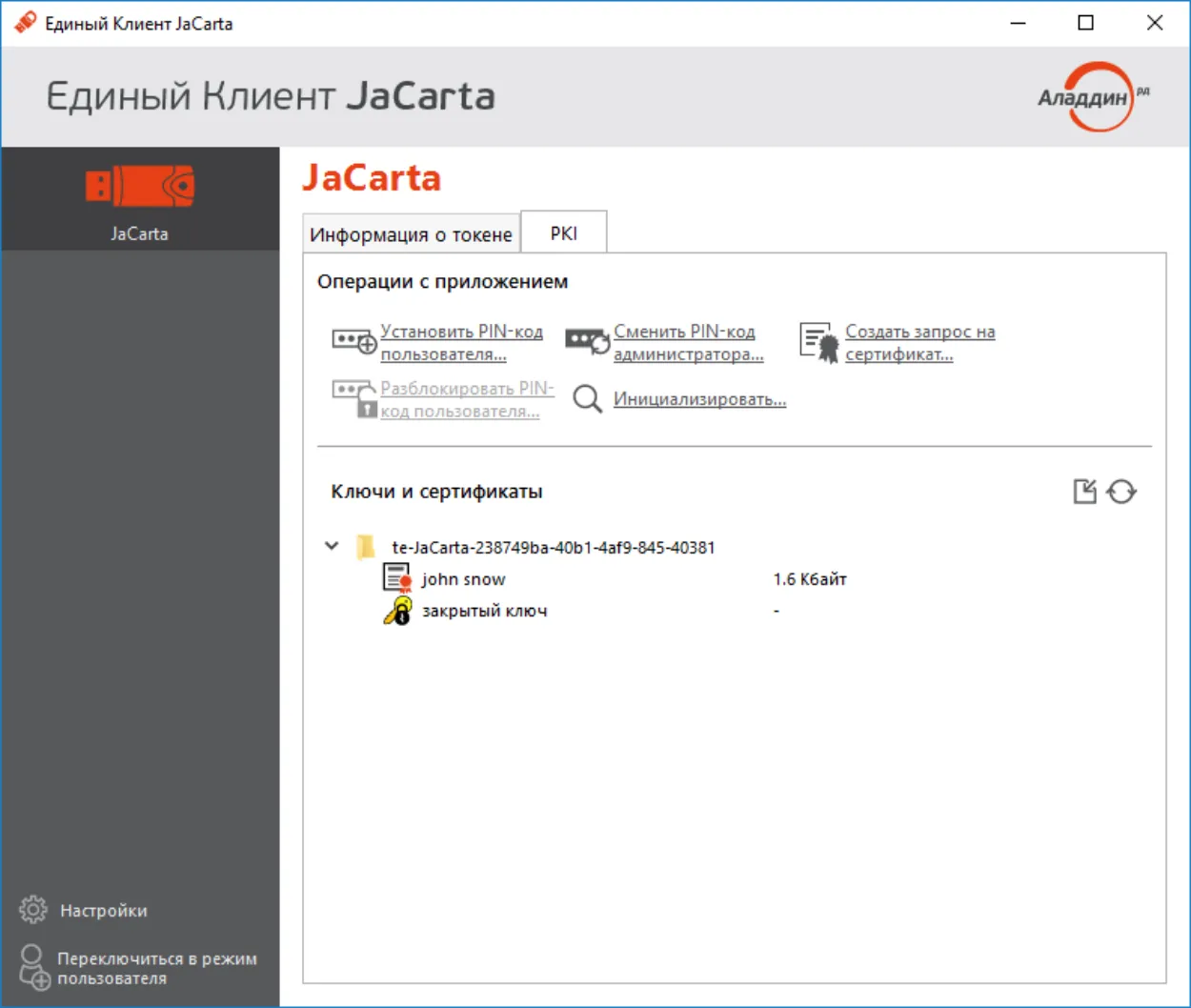Click the refresh keys and certificates icon

[1122, 492]
